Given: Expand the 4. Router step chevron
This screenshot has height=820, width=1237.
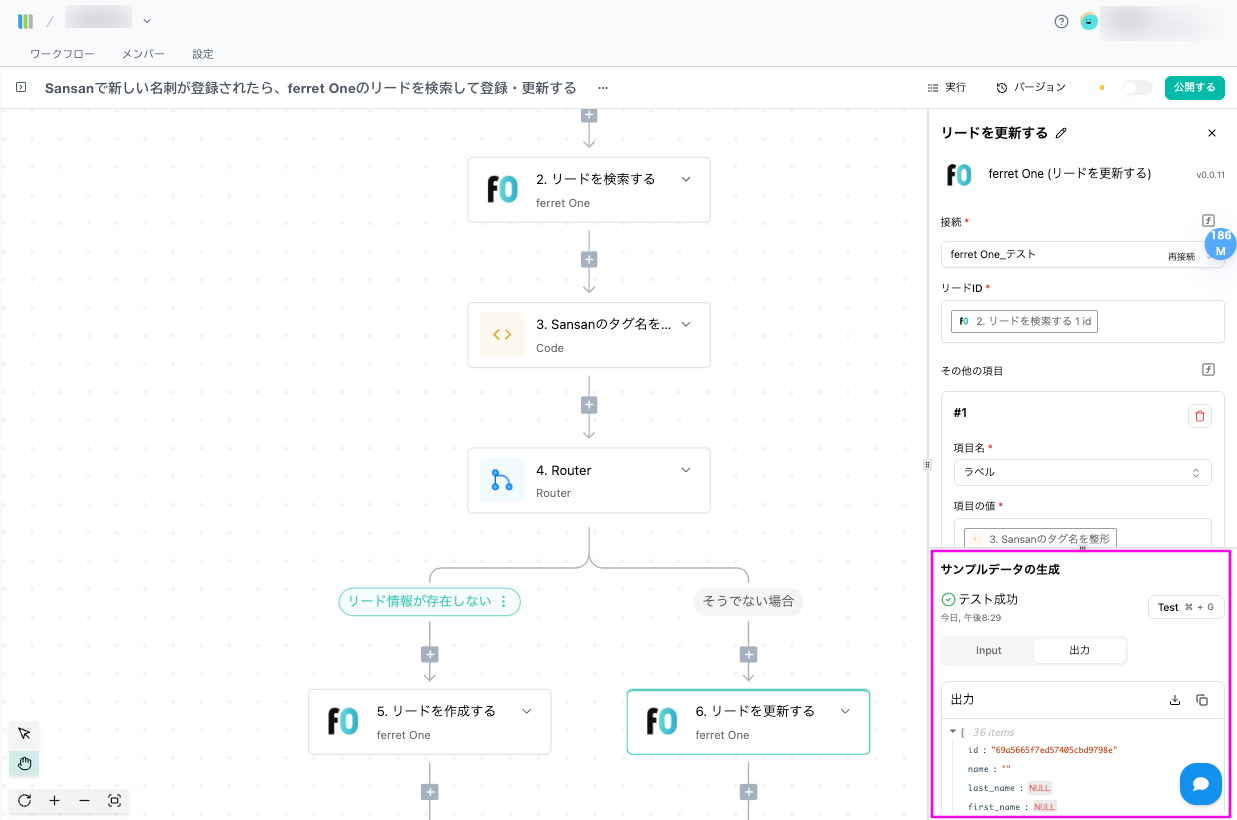Looking at the screenshot, I should tap(686, 470).
